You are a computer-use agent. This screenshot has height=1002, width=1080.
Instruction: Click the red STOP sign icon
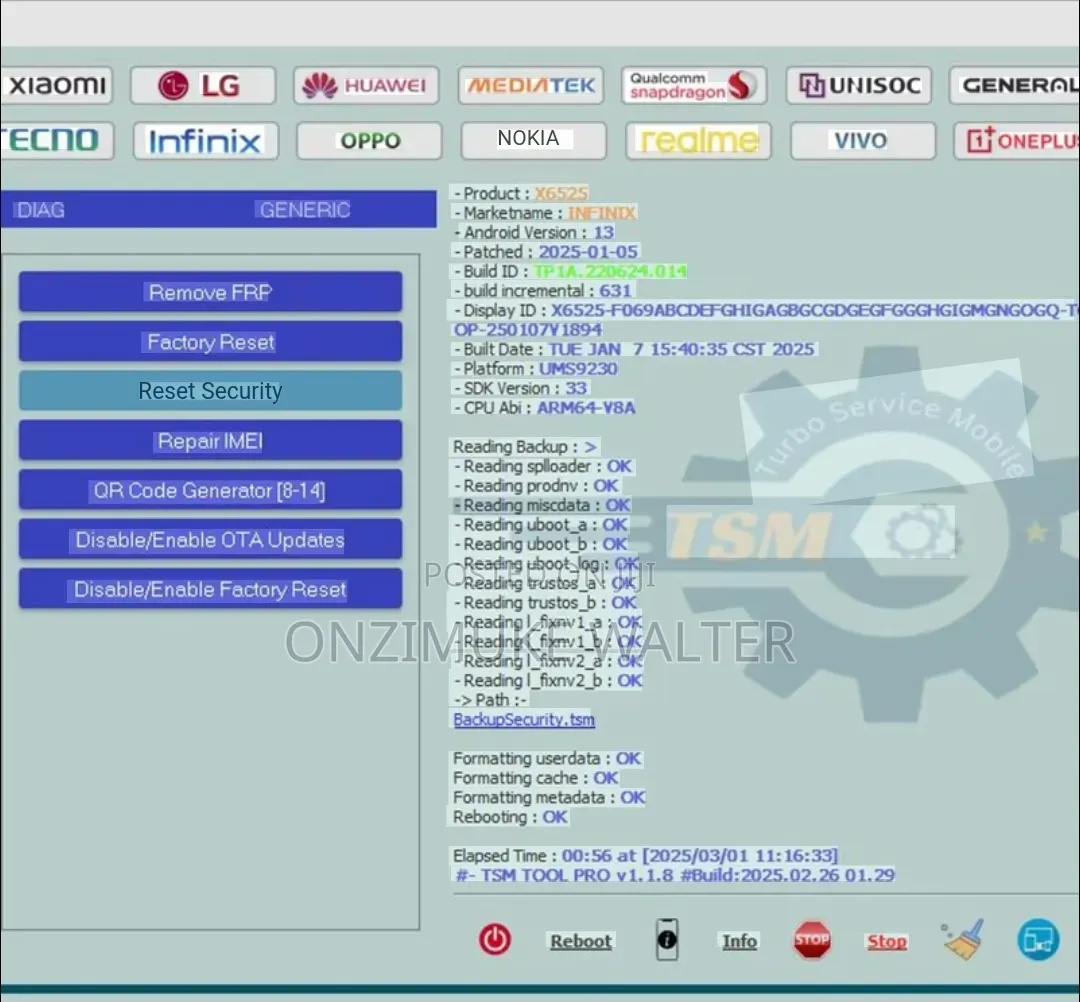click(x=812, y=940)
